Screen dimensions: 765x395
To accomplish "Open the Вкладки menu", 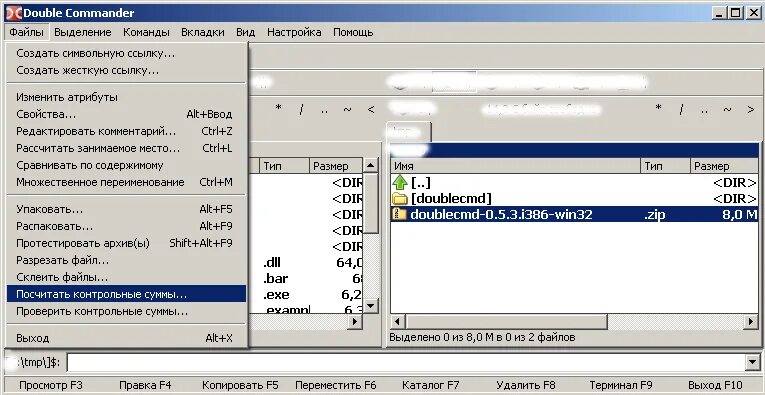I will (x=202, y=32).
